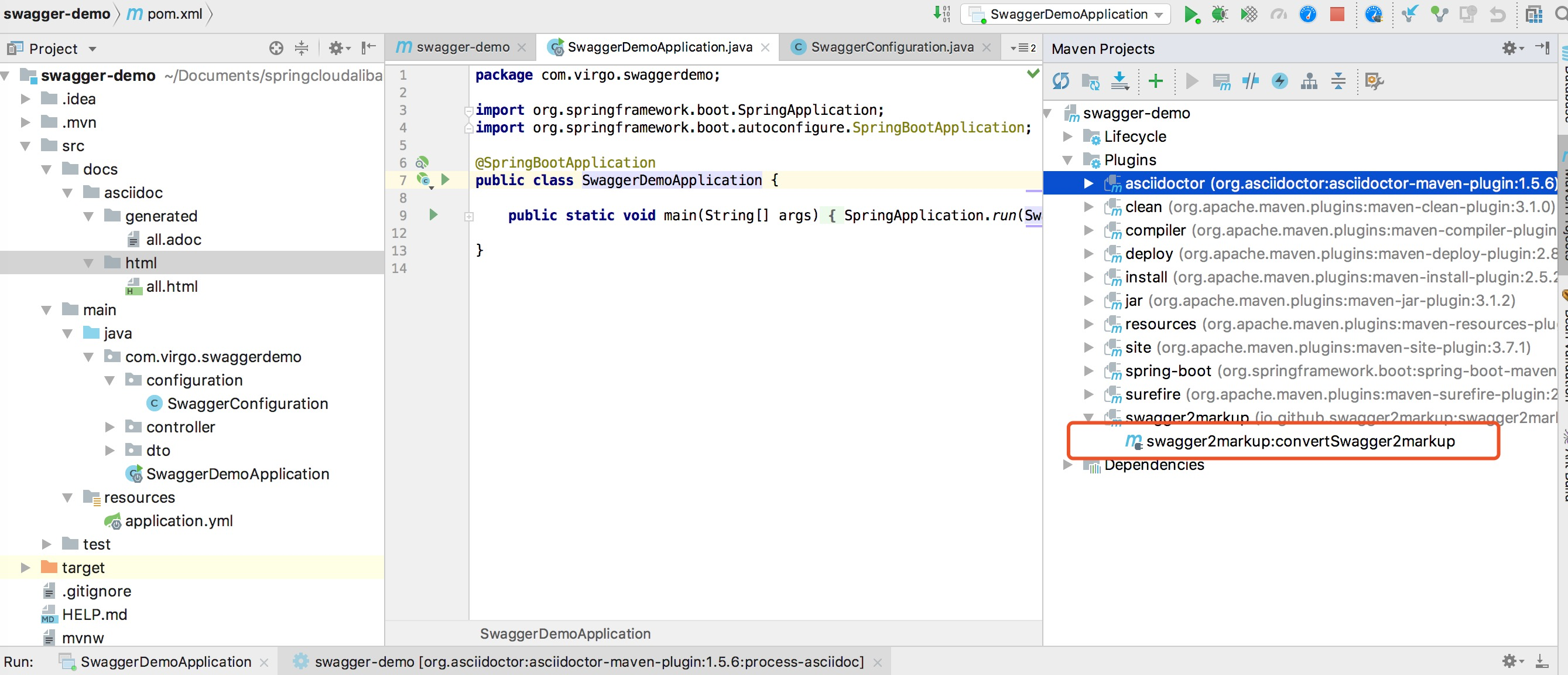Click run gutter arrow beside main method
This screenshot has width=1568, height=675.
[433, 214]
